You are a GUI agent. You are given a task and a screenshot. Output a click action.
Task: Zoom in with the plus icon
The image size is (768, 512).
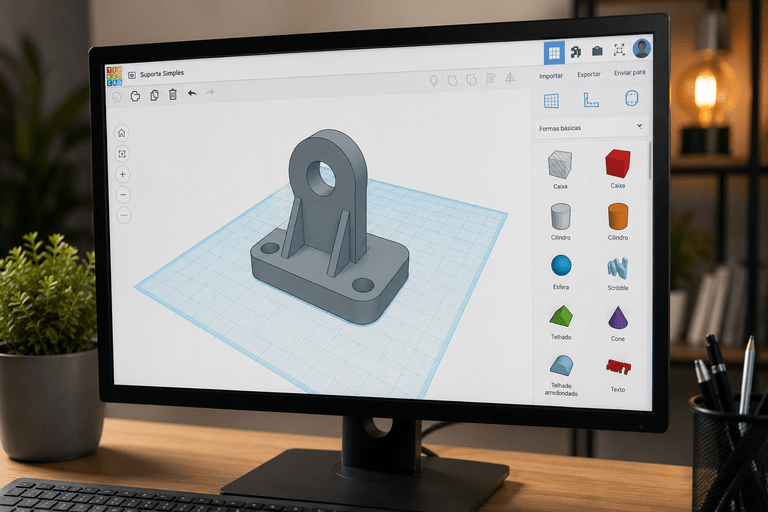(x=122, y=174)
